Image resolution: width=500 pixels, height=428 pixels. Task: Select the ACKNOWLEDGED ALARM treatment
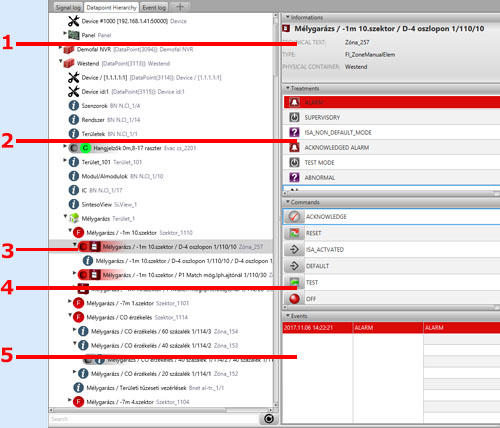392,147
